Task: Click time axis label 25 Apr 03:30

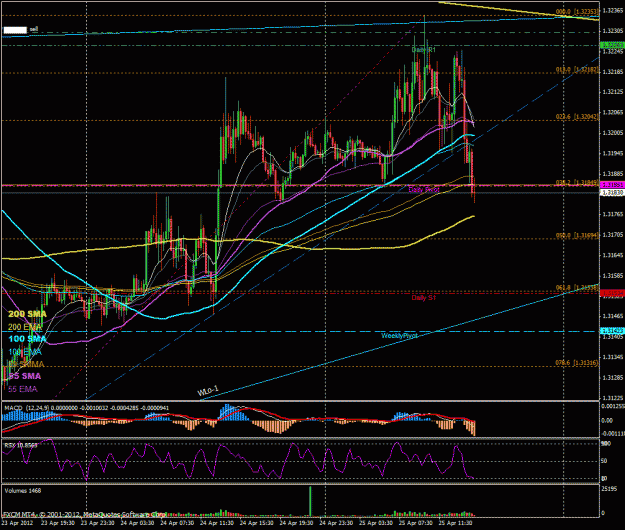Action: tap(376, 523)
